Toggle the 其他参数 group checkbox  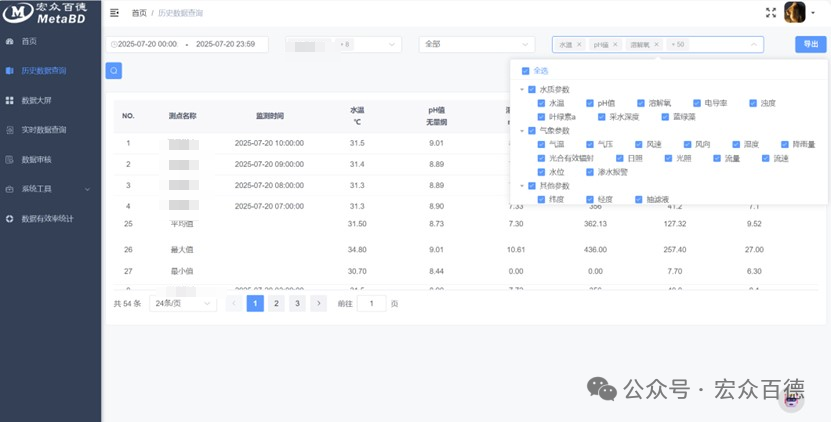point(532,186)
